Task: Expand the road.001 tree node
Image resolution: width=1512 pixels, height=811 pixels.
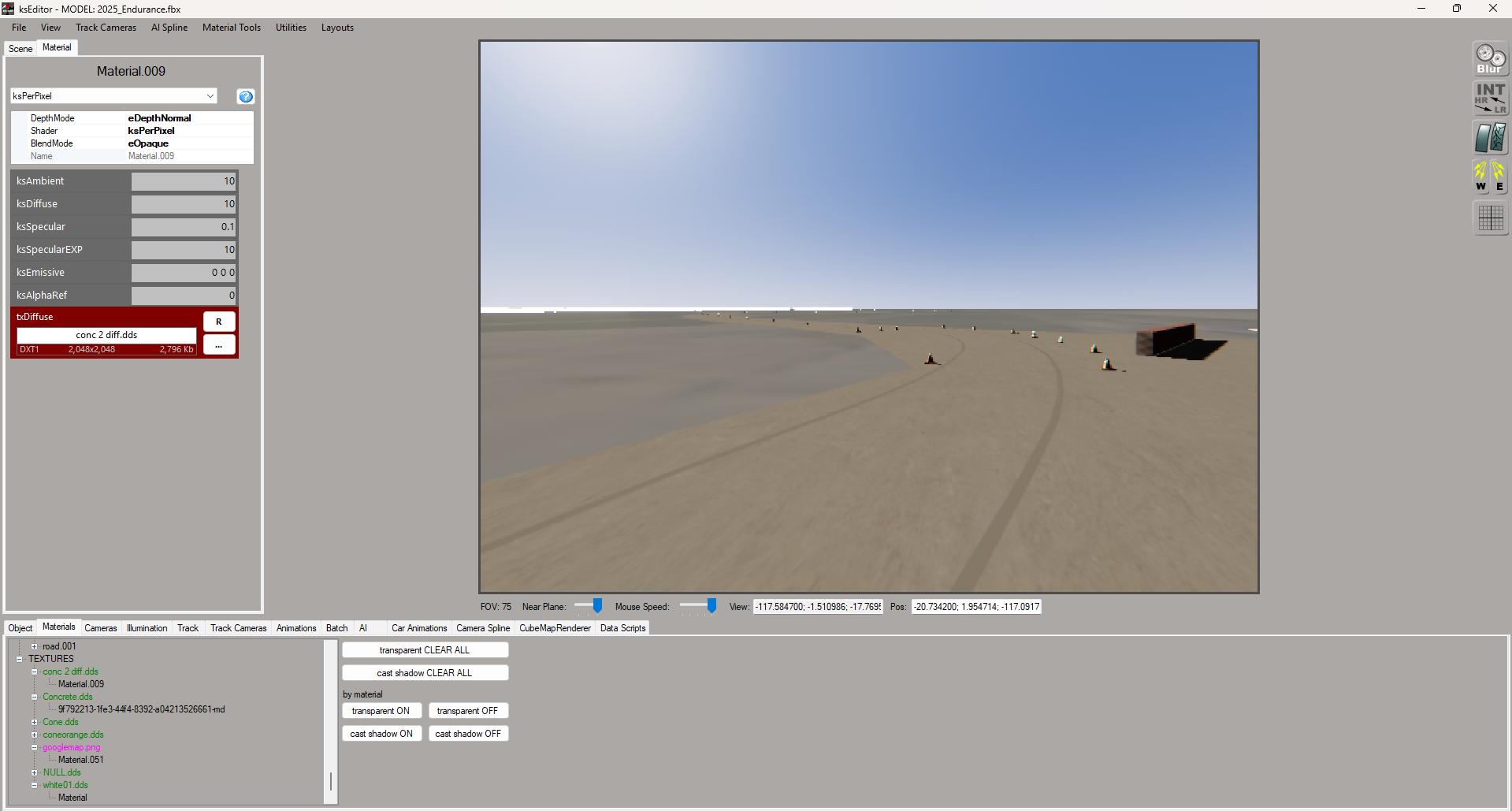Action: coord(35,646)
